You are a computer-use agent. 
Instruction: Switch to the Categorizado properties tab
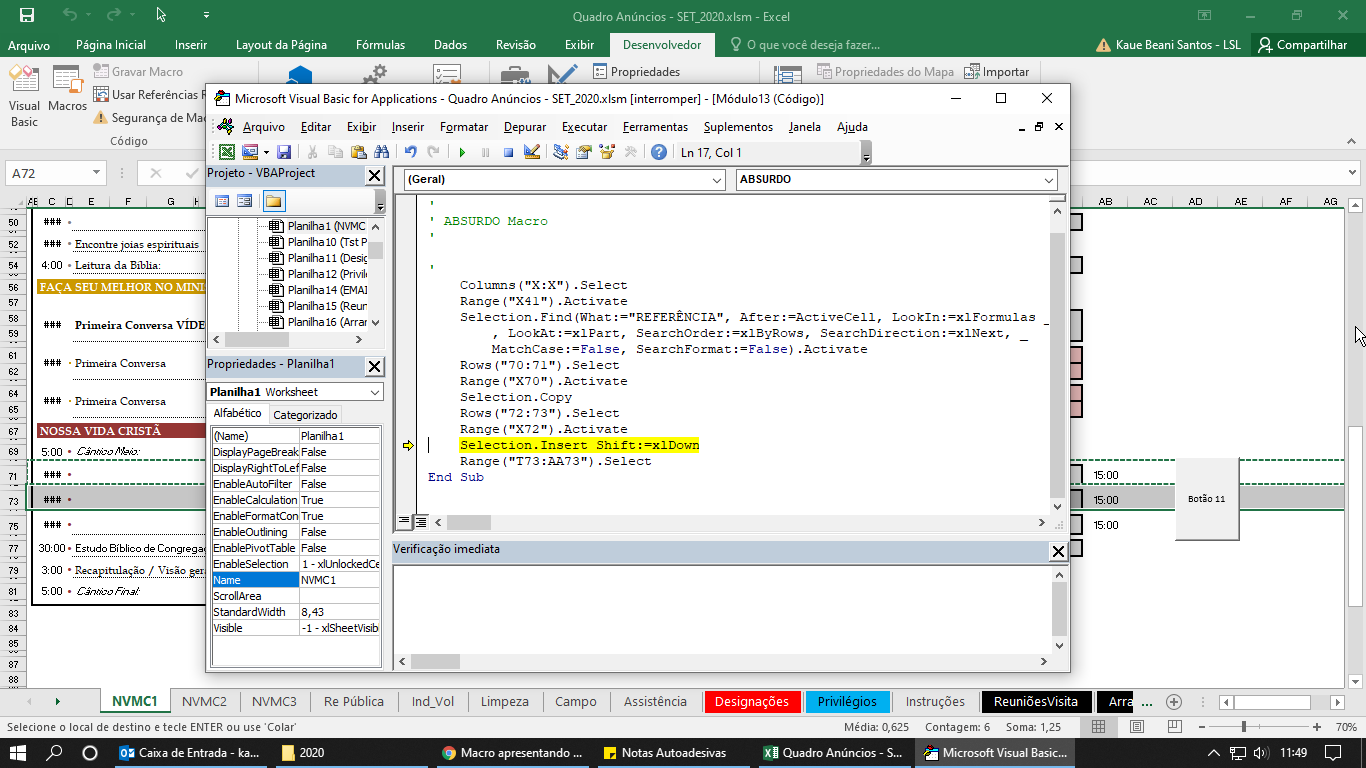(x=305, y=414)
